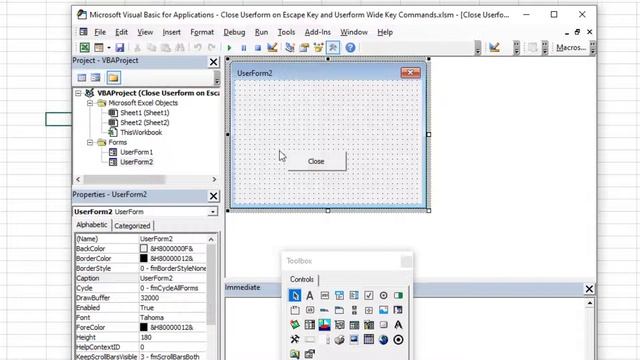Click the View Object icon in Project panel
This screenshot has height=360, width=640.
tap(96, 78)
